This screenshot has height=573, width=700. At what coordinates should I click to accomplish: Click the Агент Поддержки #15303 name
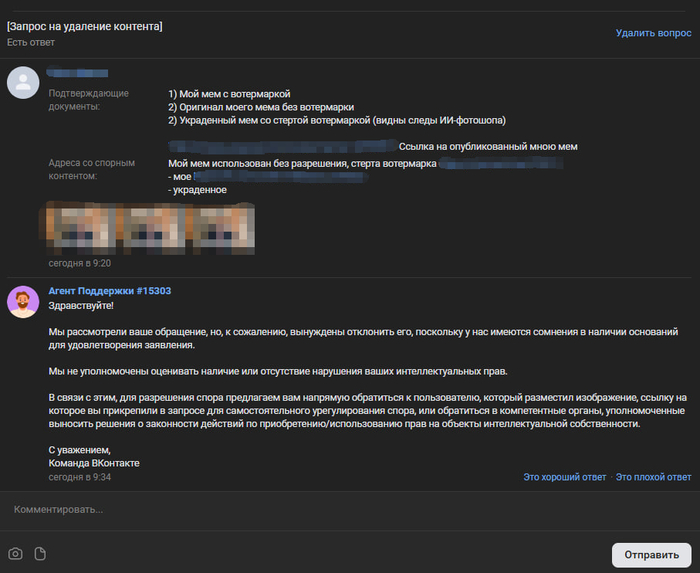[x=110, y=291]
